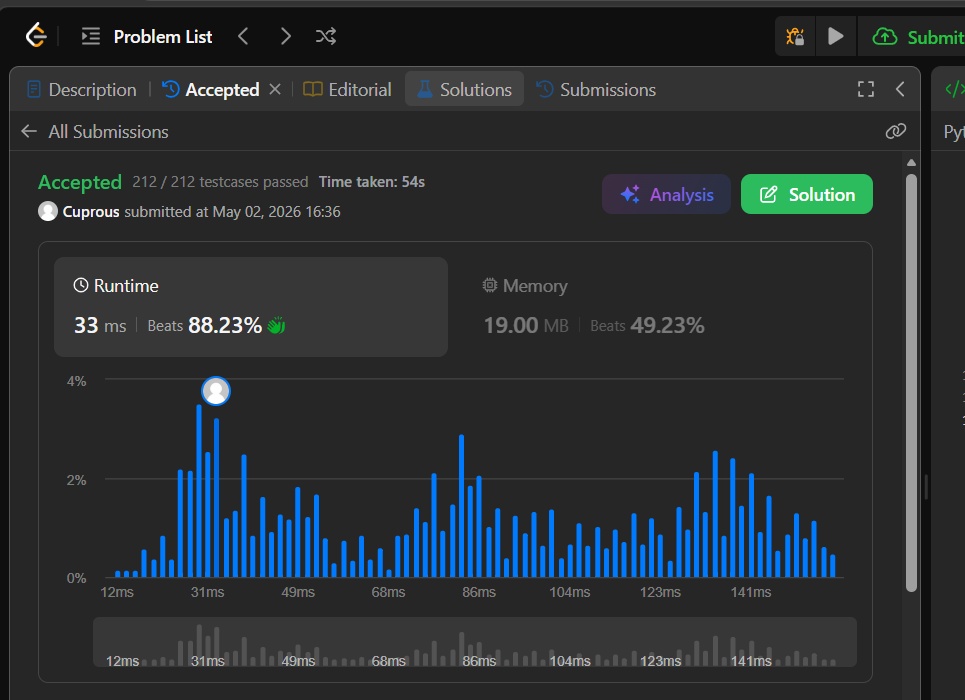Open the Submissions tab
The image size is (965, 700).
coord(596,90)
